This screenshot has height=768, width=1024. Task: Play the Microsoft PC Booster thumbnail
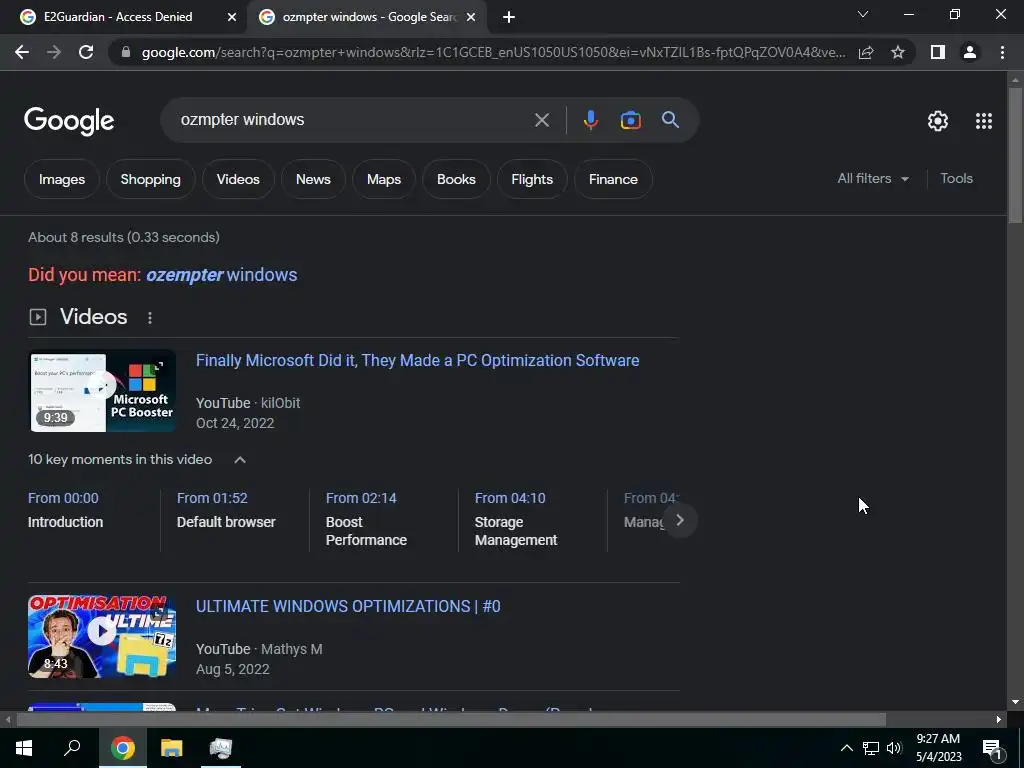(x=103, y=391)
